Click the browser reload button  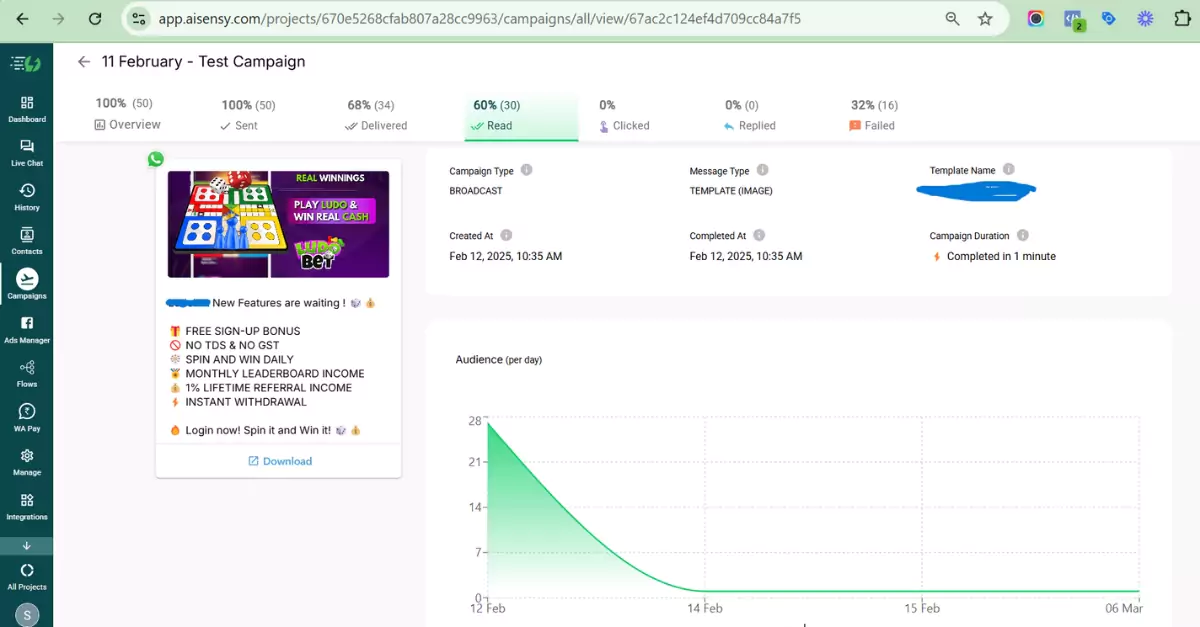coord(95,19)
